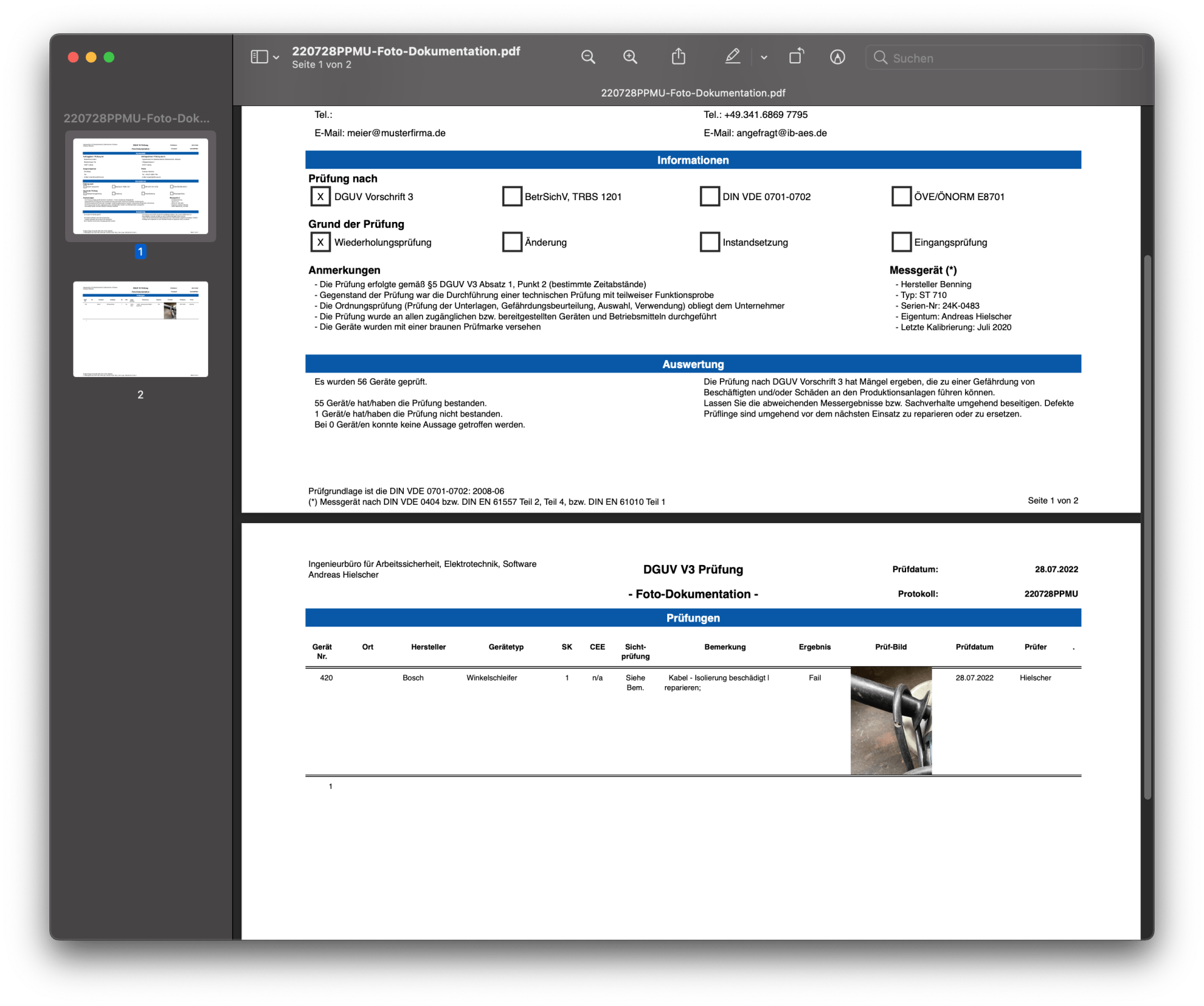Tick the Instandsetzung checkbox
The width and height of the screenshot is (1204, 1006).
tap(709, 242)
